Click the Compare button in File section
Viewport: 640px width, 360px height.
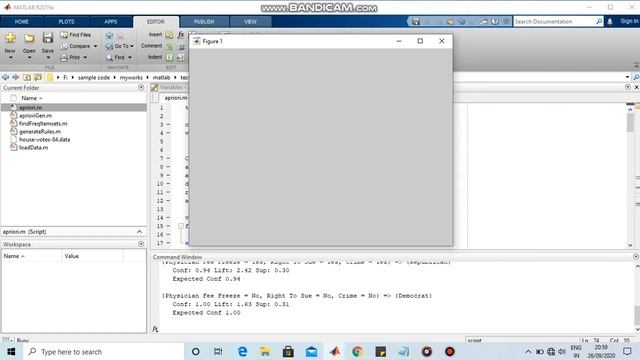click(76, 46)
